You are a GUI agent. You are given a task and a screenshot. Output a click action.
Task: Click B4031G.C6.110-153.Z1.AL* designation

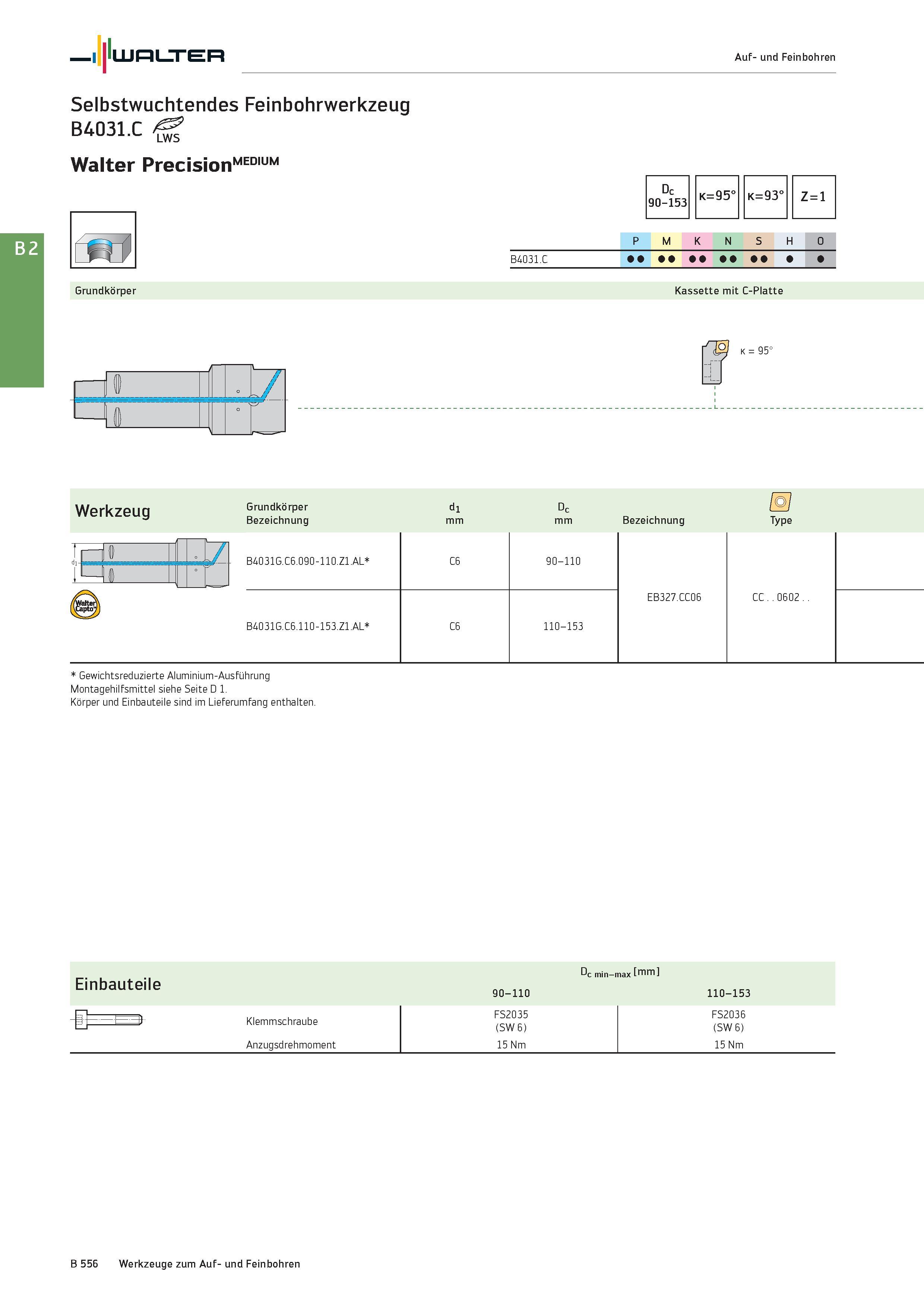point(307,626)
